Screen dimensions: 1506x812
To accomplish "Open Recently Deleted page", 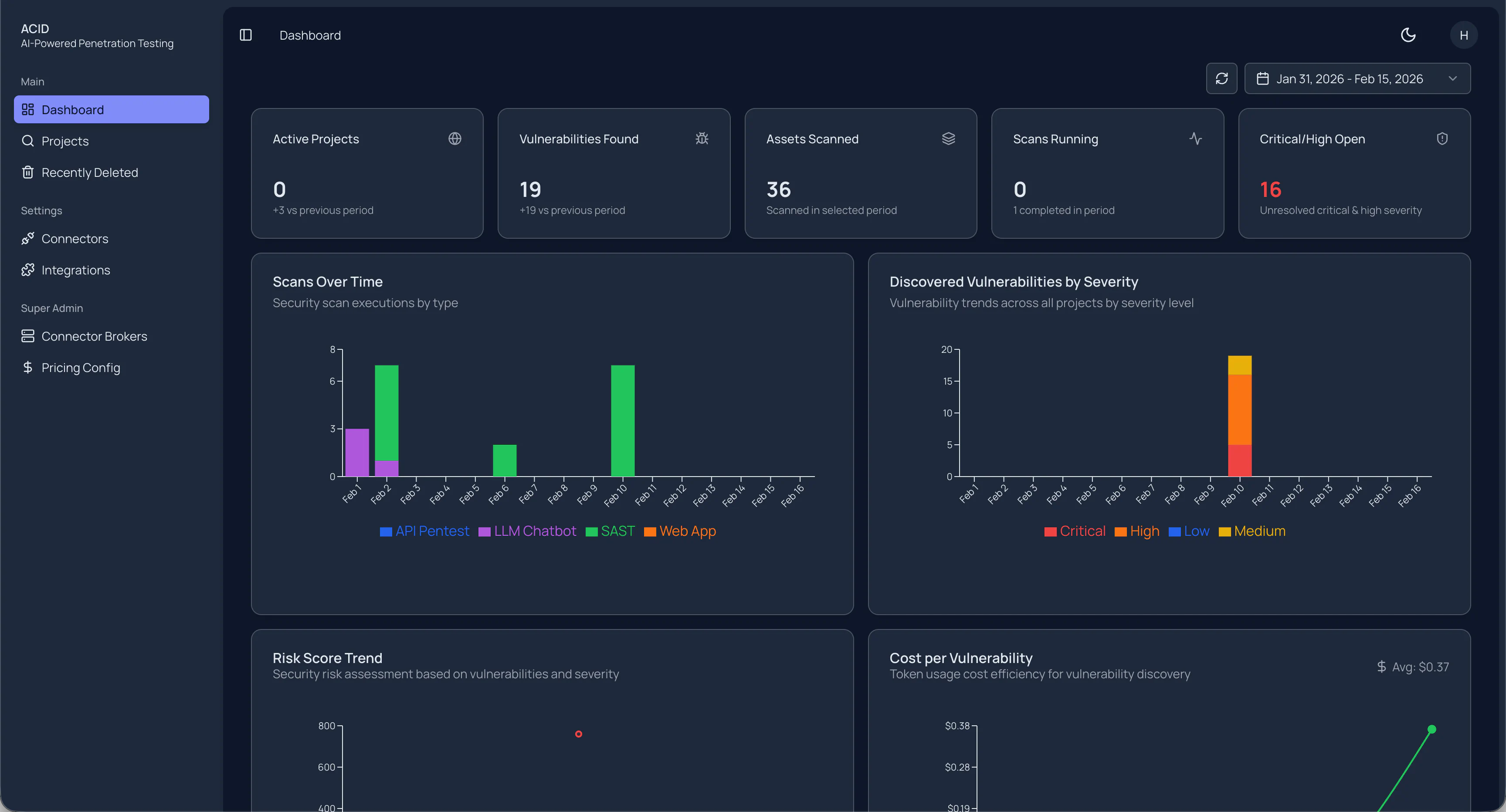I will (x=112, y=173).
